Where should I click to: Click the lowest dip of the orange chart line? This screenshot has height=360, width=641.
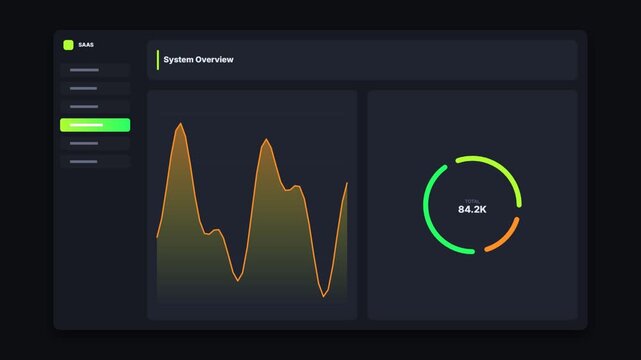tap(324, 296)
